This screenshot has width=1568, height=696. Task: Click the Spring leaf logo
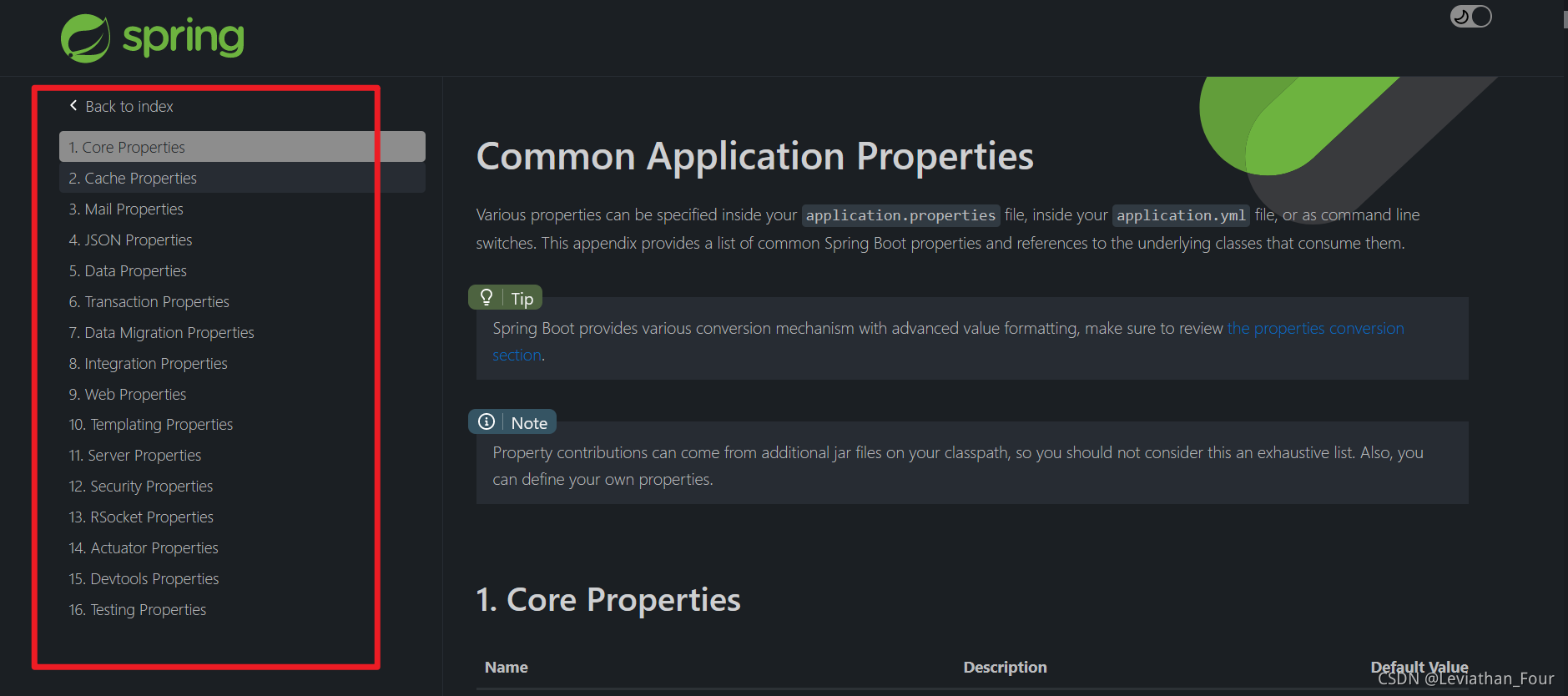85,38
